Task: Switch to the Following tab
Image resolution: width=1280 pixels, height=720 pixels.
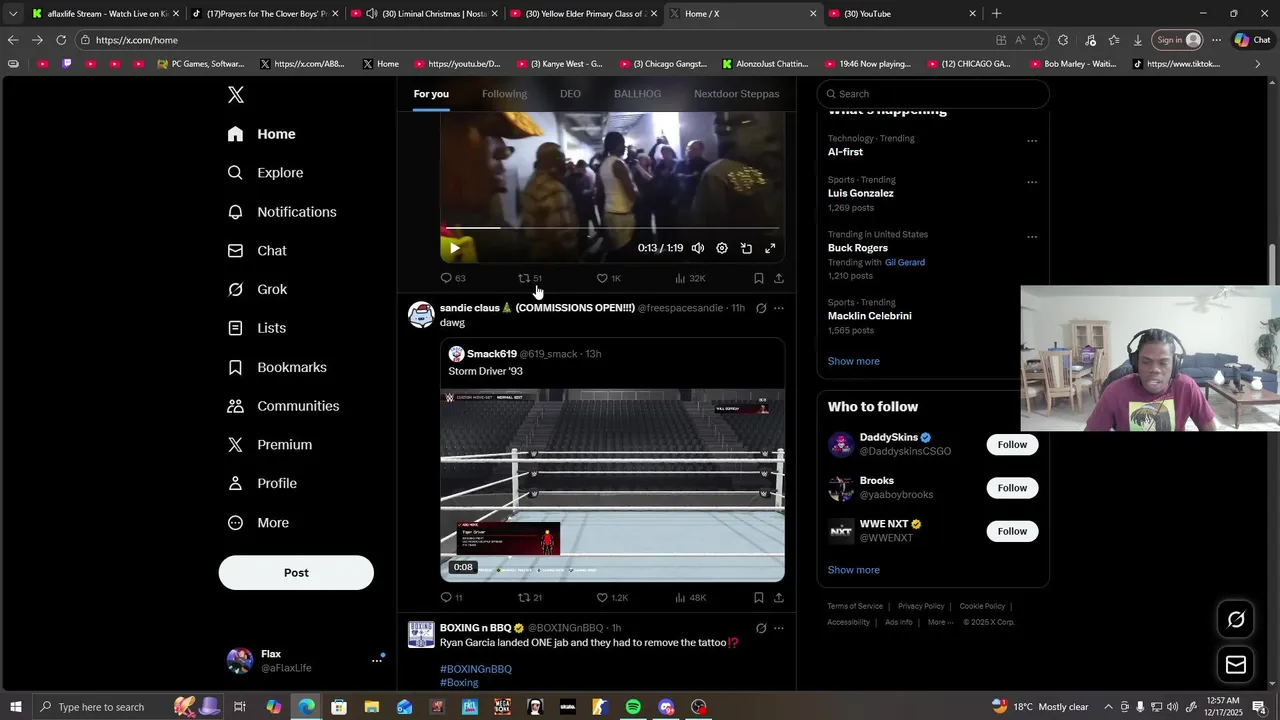Action: pyautogui.click(x=504, y=94)
